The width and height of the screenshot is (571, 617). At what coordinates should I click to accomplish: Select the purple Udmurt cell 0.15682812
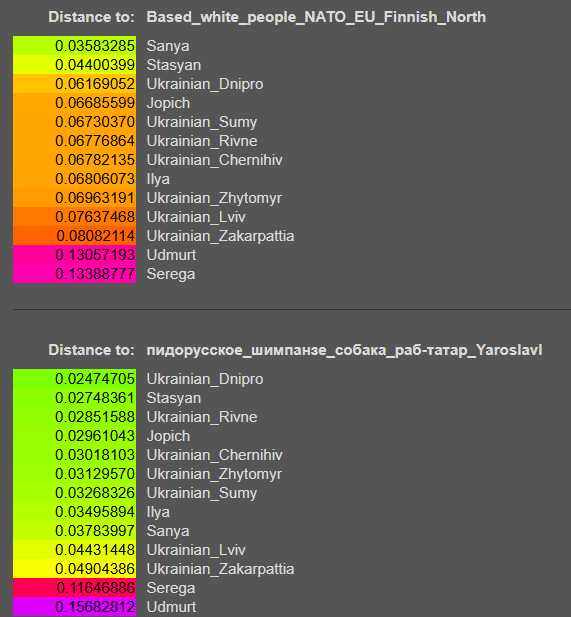point(74,606)
